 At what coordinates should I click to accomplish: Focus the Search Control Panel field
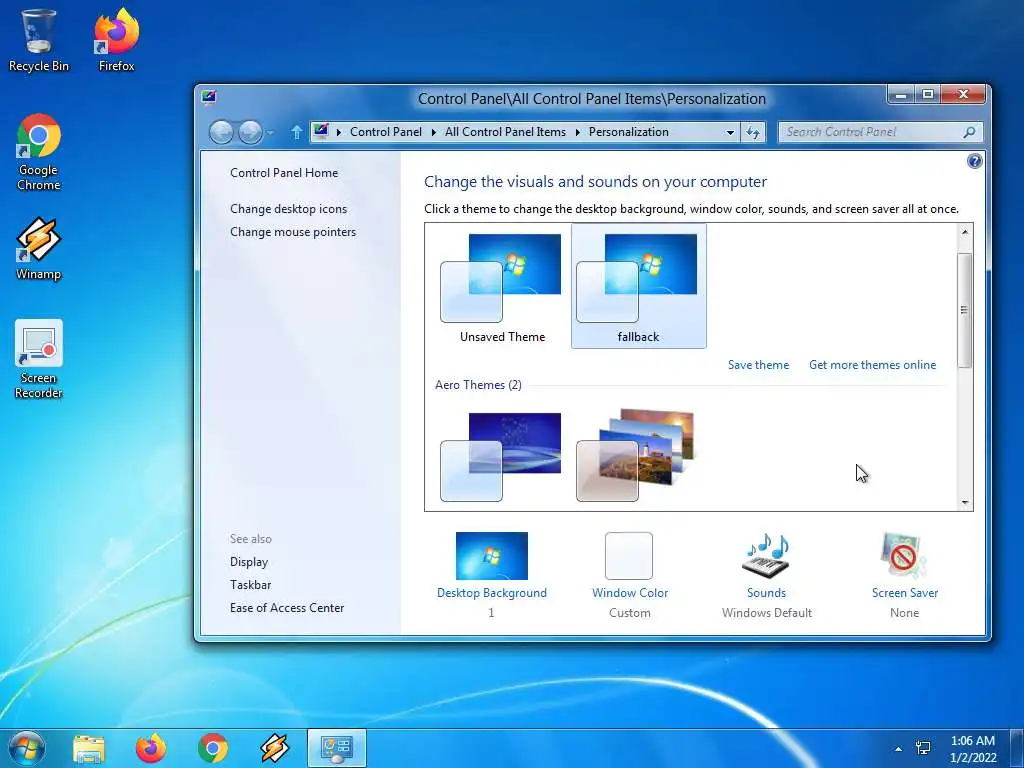tap(880, 132)
